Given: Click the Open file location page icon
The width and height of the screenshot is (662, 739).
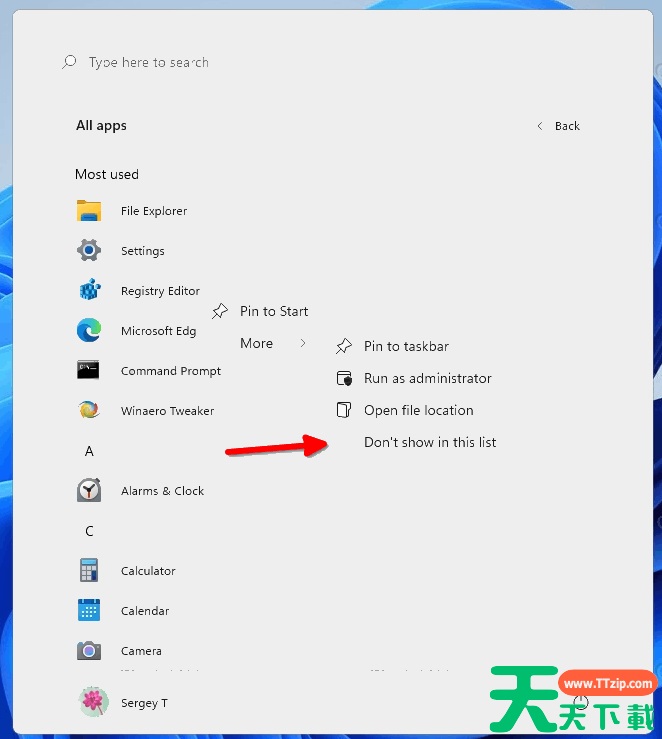Looking at the screenshot, I should pos(343,410).
